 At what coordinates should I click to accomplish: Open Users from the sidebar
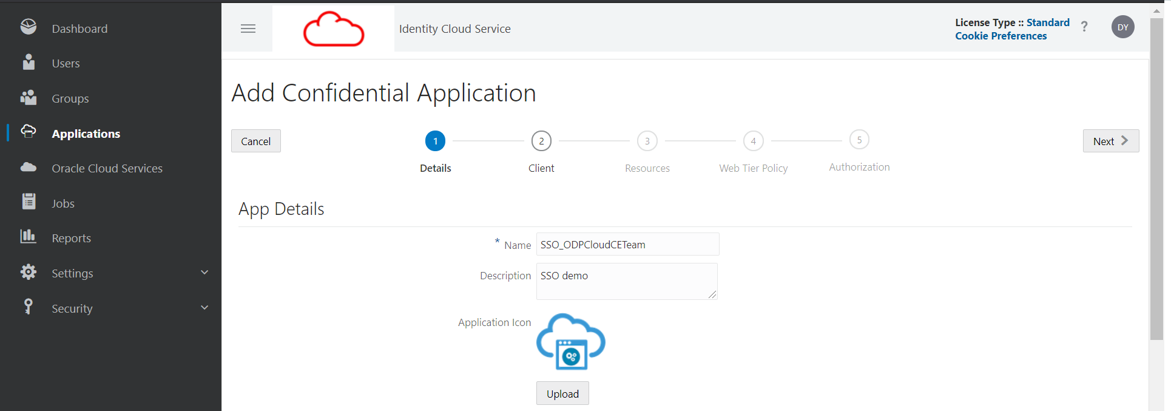click(66, 64)
